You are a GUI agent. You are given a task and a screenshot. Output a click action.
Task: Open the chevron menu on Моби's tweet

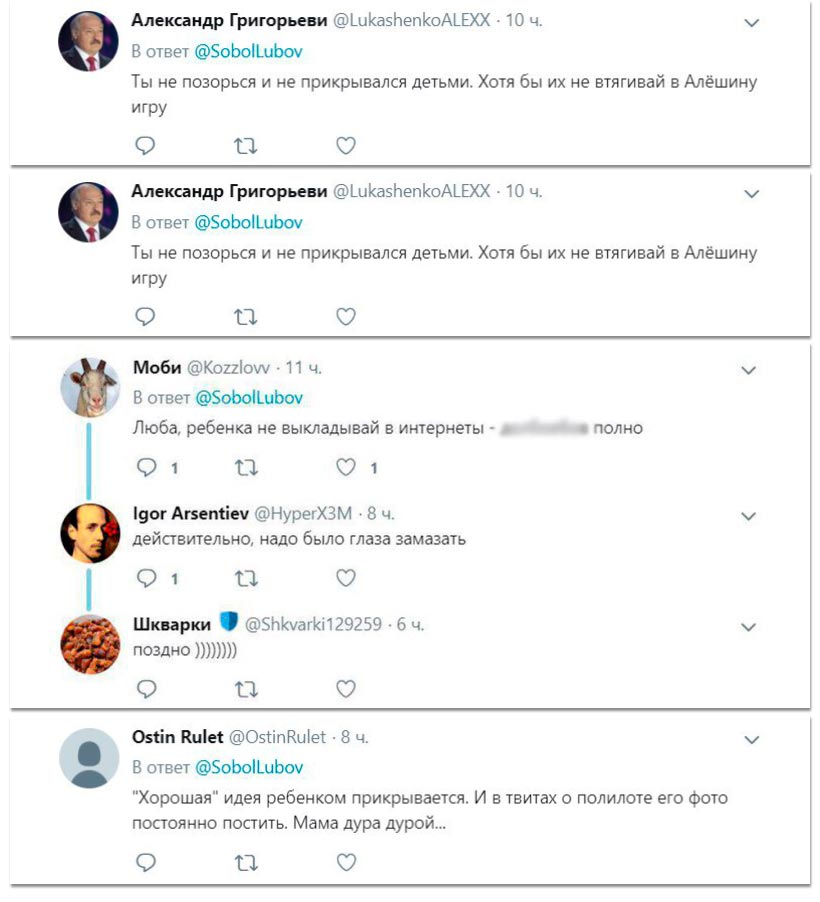pos(750,371)
